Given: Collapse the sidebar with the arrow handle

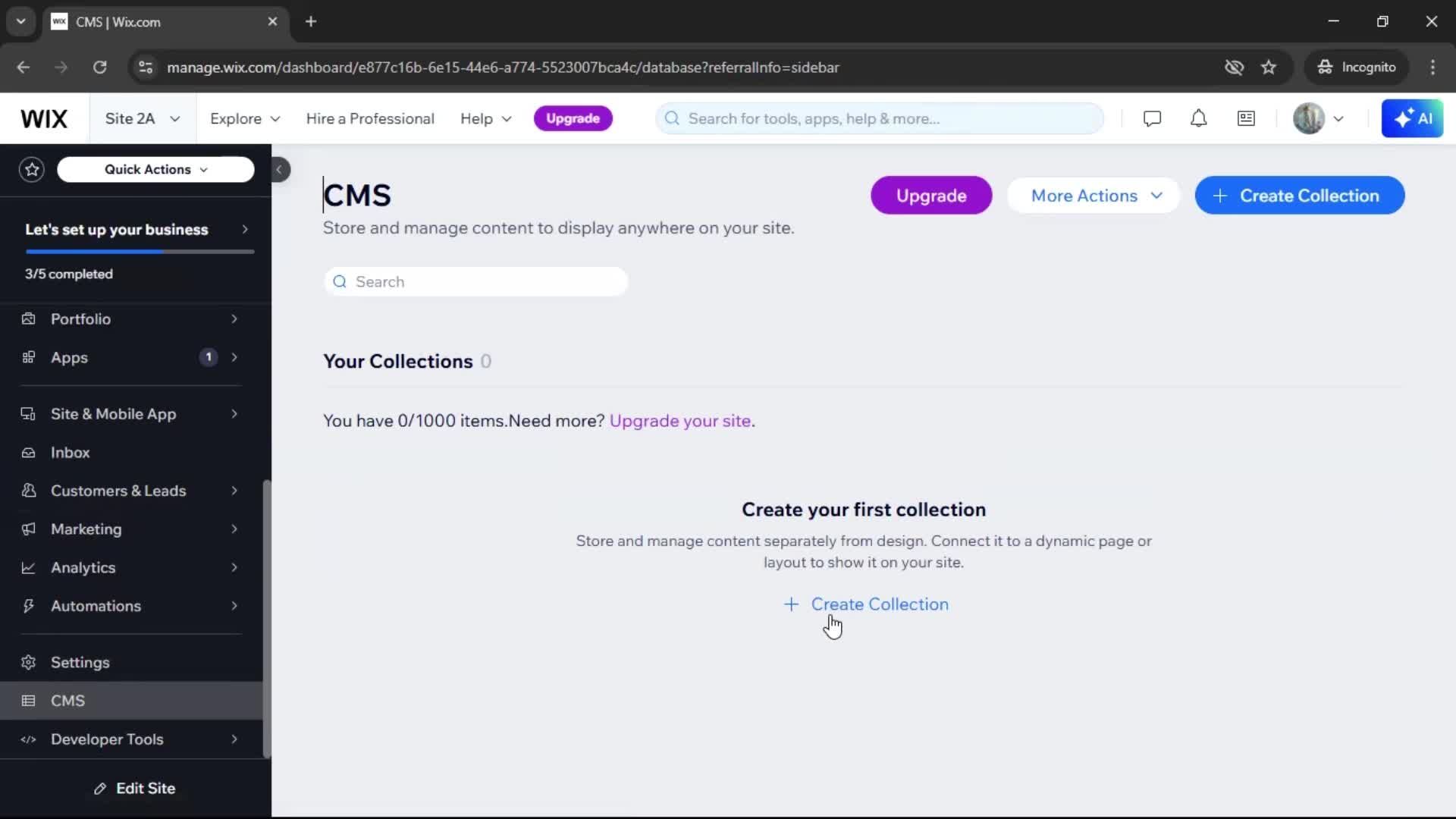Looking at the screenshot, I should [279, 169].
